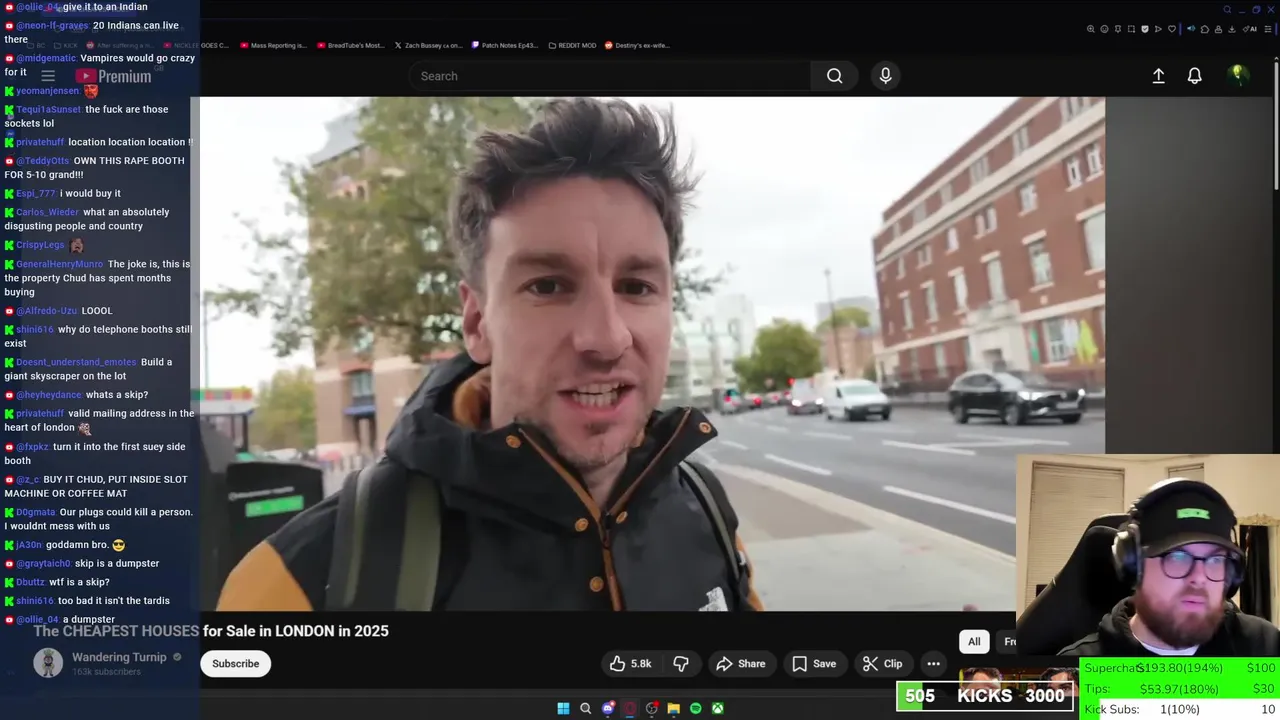
Task: Open the Zach Bussey X bookmark
Action: pos(428,45)
